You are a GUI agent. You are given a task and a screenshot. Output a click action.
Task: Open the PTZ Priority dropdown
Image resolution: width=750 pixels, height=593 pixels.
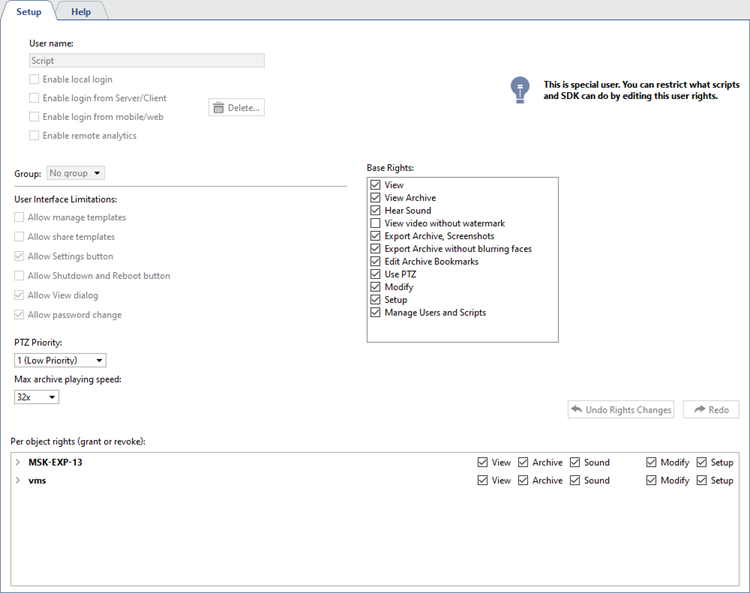click(60, 360)
